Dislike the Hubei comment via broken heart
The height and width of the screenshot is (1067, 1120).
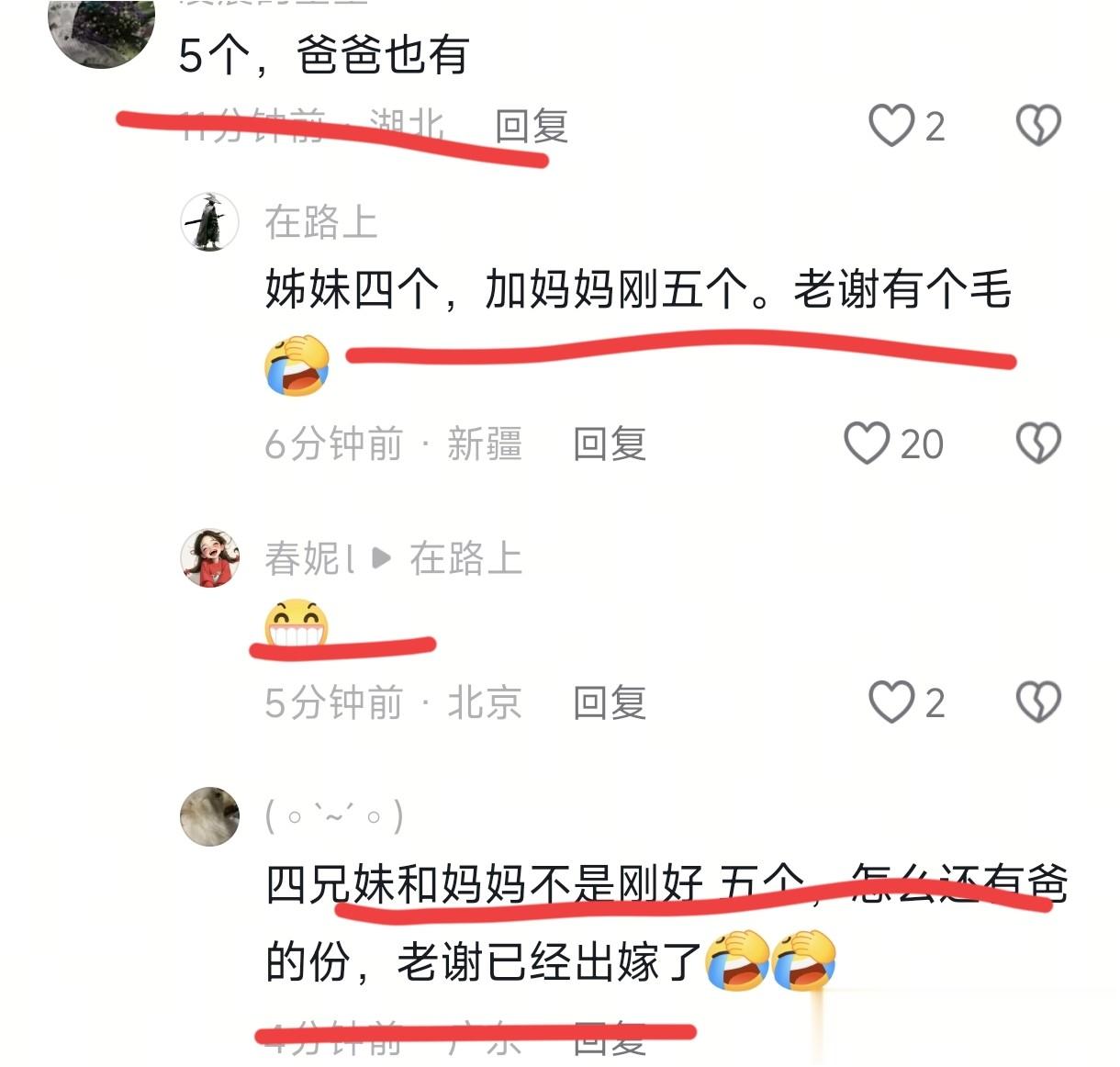click(x=1038, y=126)
